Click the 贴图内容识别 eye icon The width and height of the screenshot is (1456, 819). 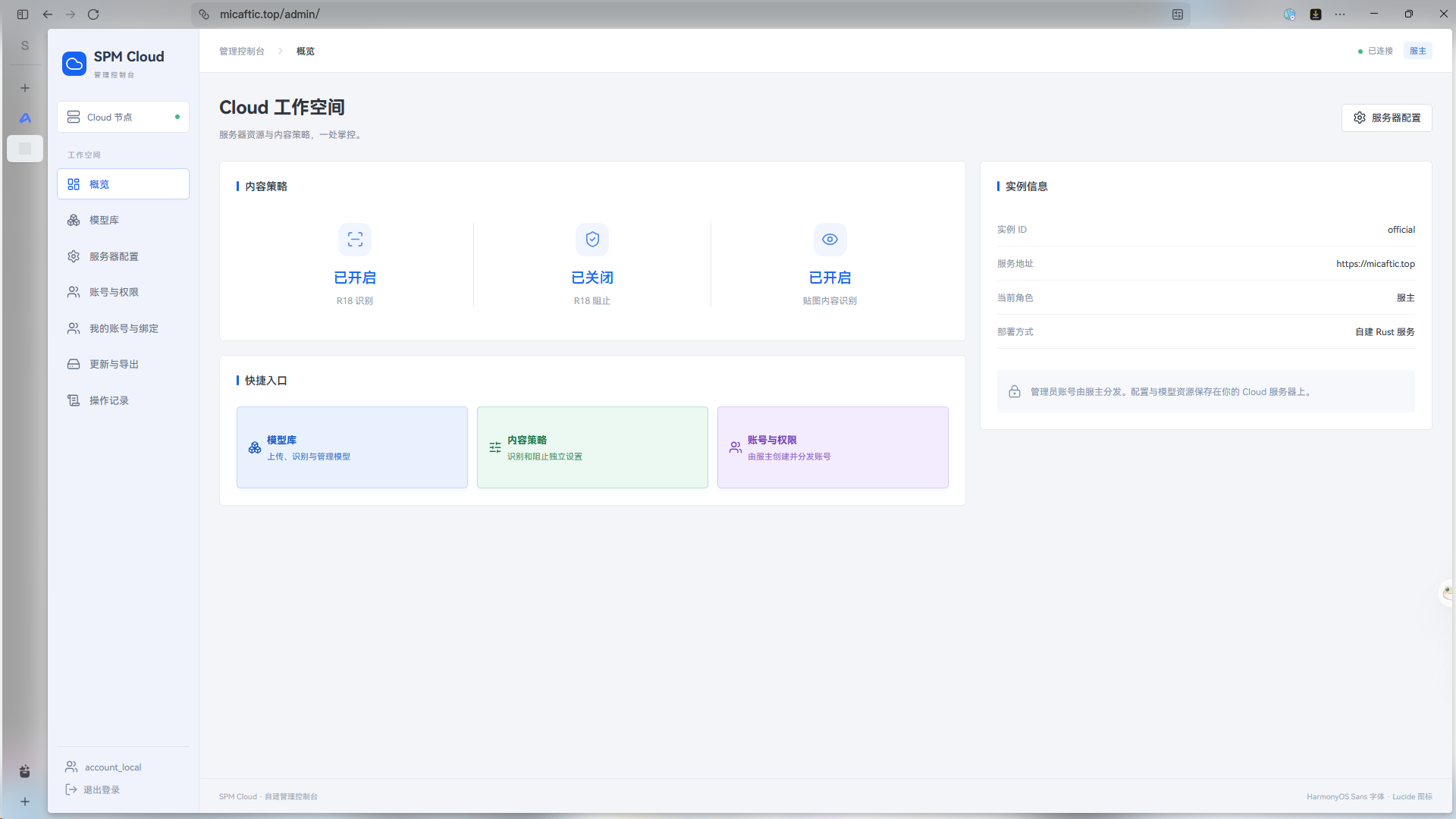(830, 240)
